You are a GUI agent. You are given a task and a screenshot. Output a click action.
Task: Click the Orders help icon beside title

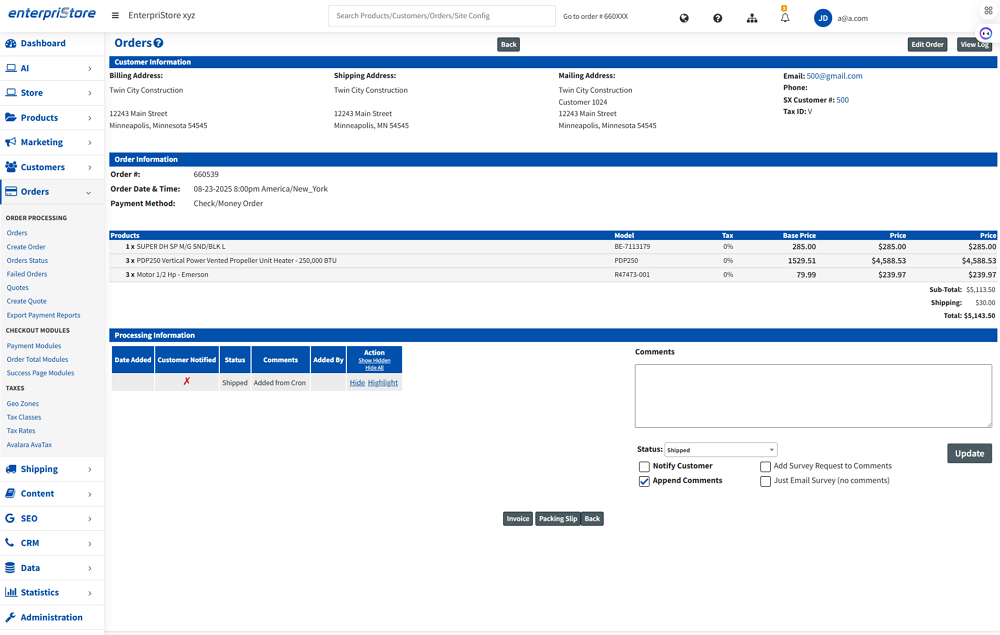point(159,44)
